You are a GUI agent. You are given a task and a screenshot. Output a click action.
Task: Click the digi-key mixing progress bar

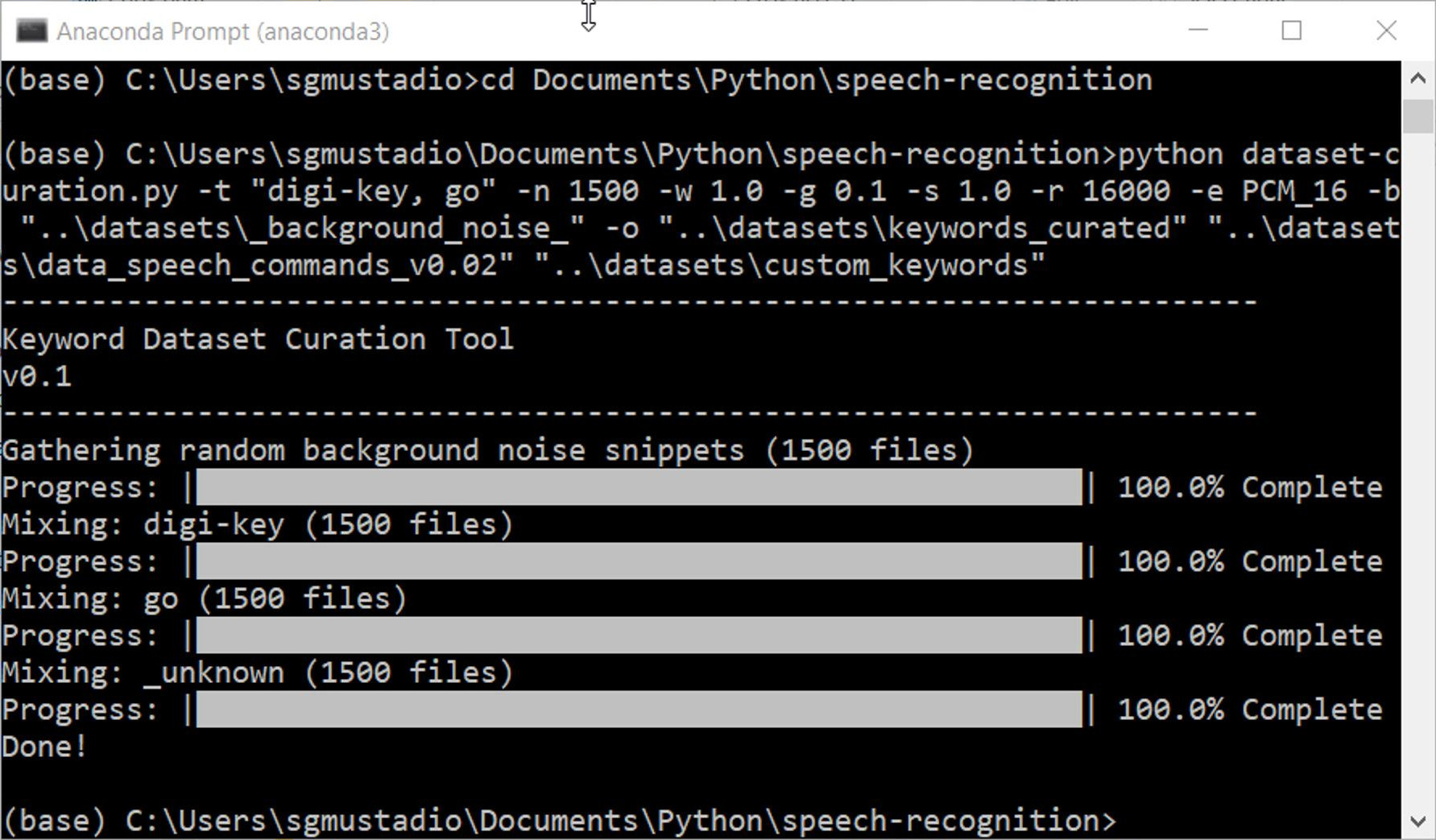pyautogui.click(x=636, y=561)
